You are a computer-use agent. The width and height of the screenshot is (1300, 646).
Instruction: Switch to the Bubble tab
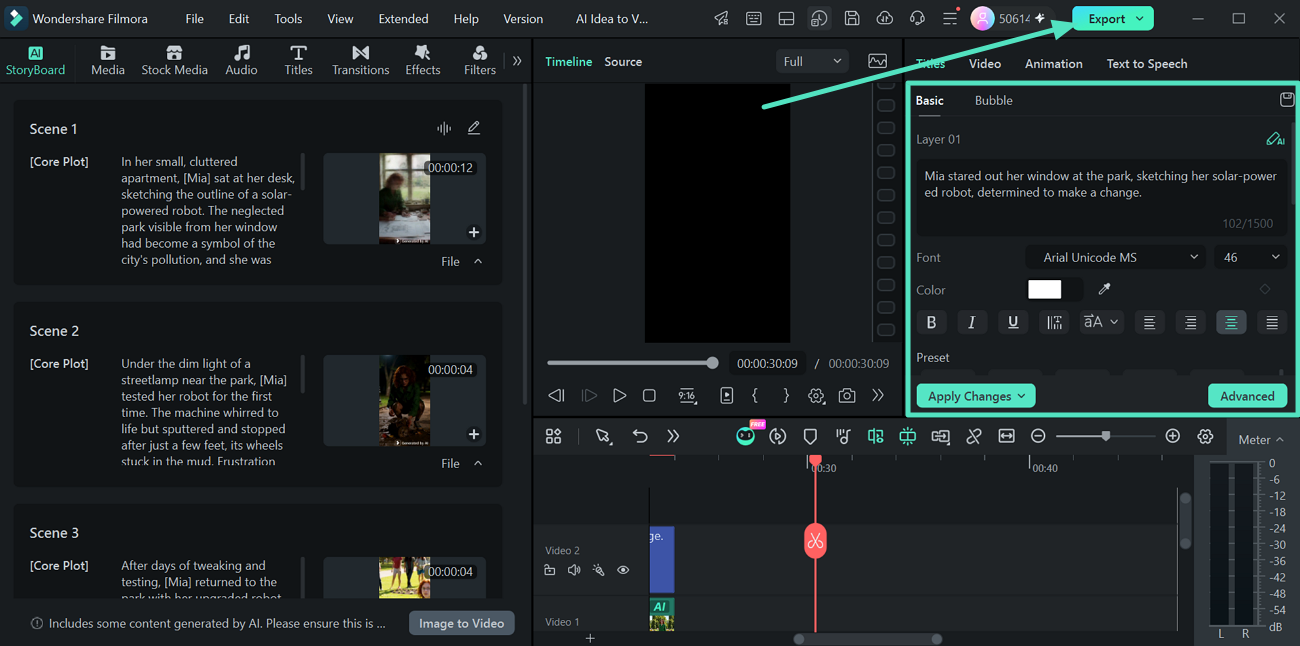coord(993,100)
